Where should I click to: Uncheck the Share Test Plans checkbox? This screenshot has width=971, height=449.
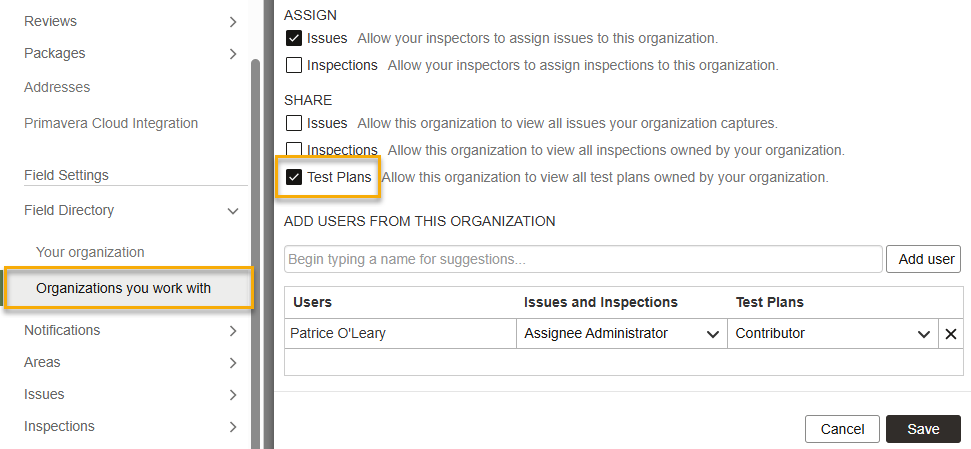pyautogui.click(x=294, y=177)
